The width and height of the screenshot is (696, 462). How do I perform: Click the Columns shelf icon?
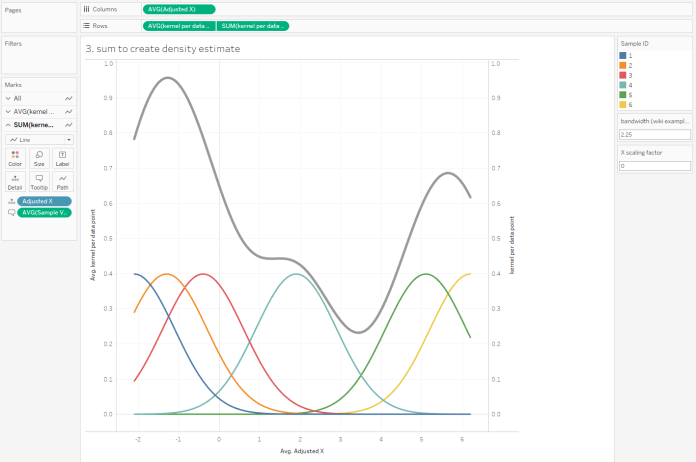pos(87,9)
